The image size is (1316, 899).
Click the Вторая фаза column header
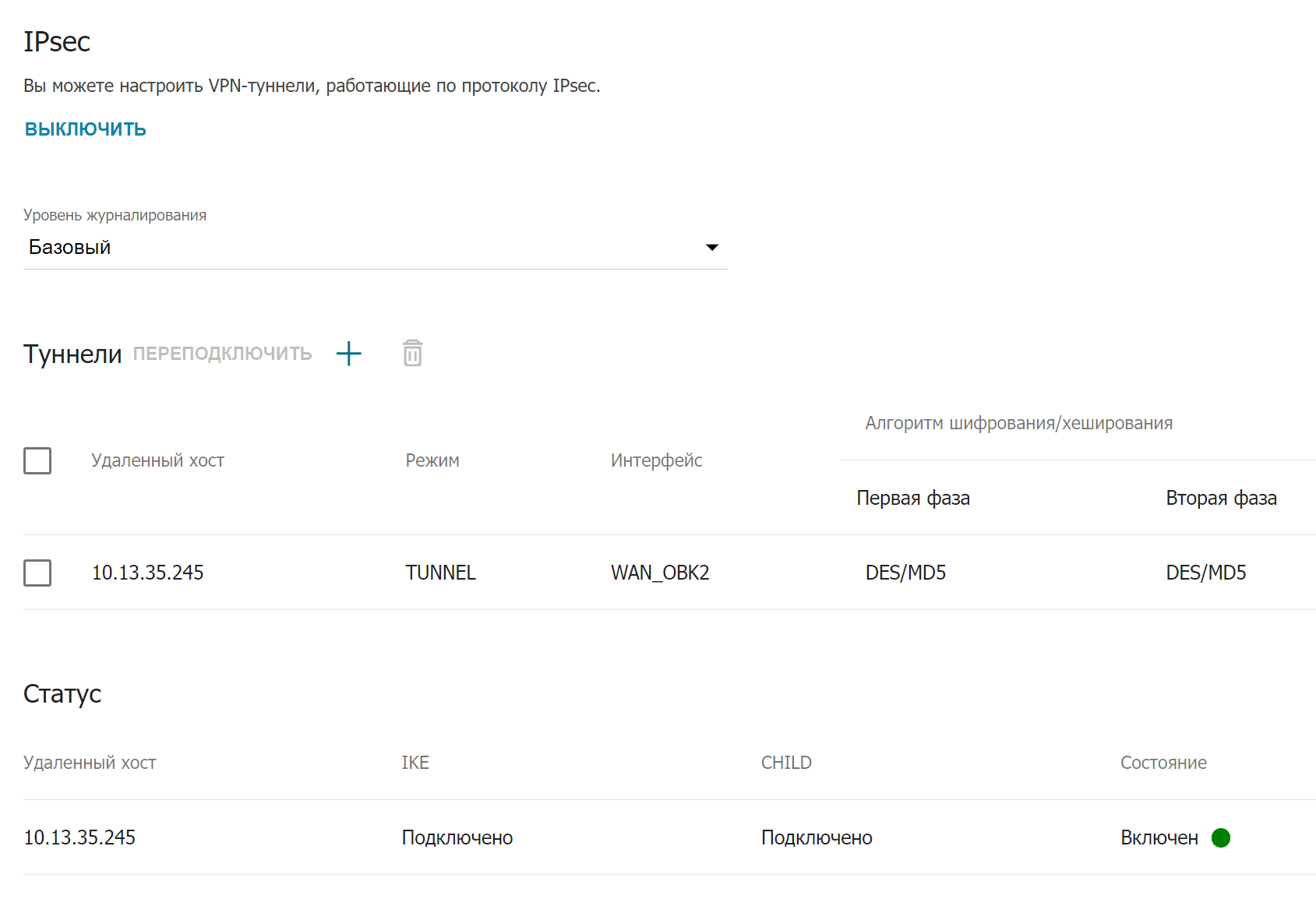1221,498
